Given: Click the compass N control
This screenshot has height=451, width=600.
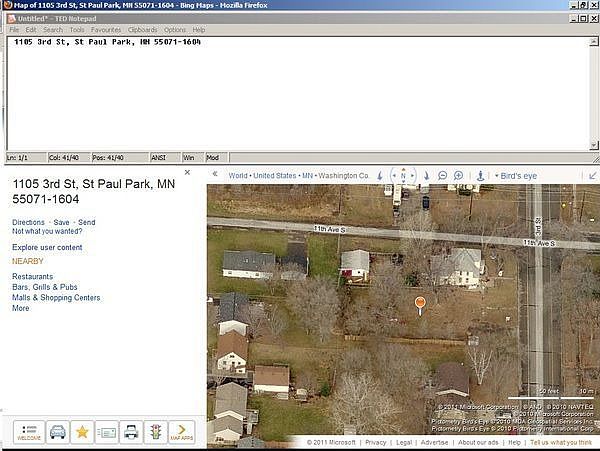Looking at the screenshot, I should click(x=403, y=176).
